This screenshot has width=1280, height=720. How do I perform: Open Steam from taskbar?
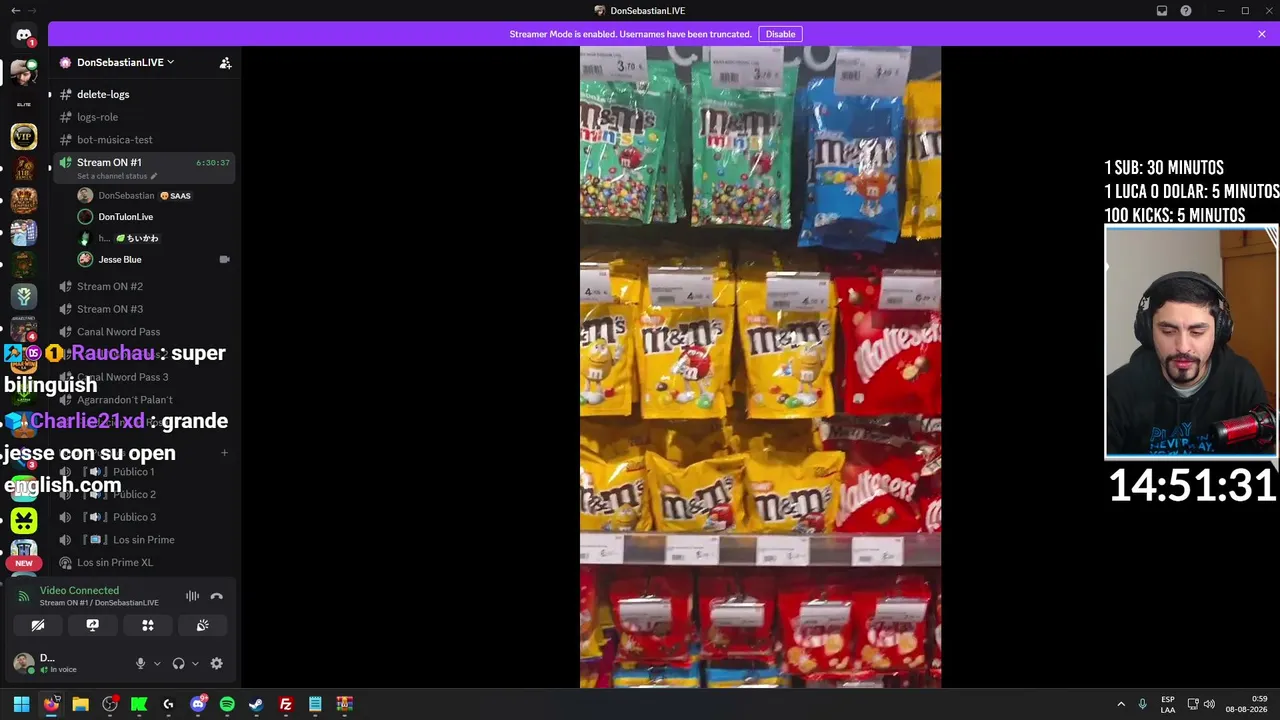coord(256,704)
